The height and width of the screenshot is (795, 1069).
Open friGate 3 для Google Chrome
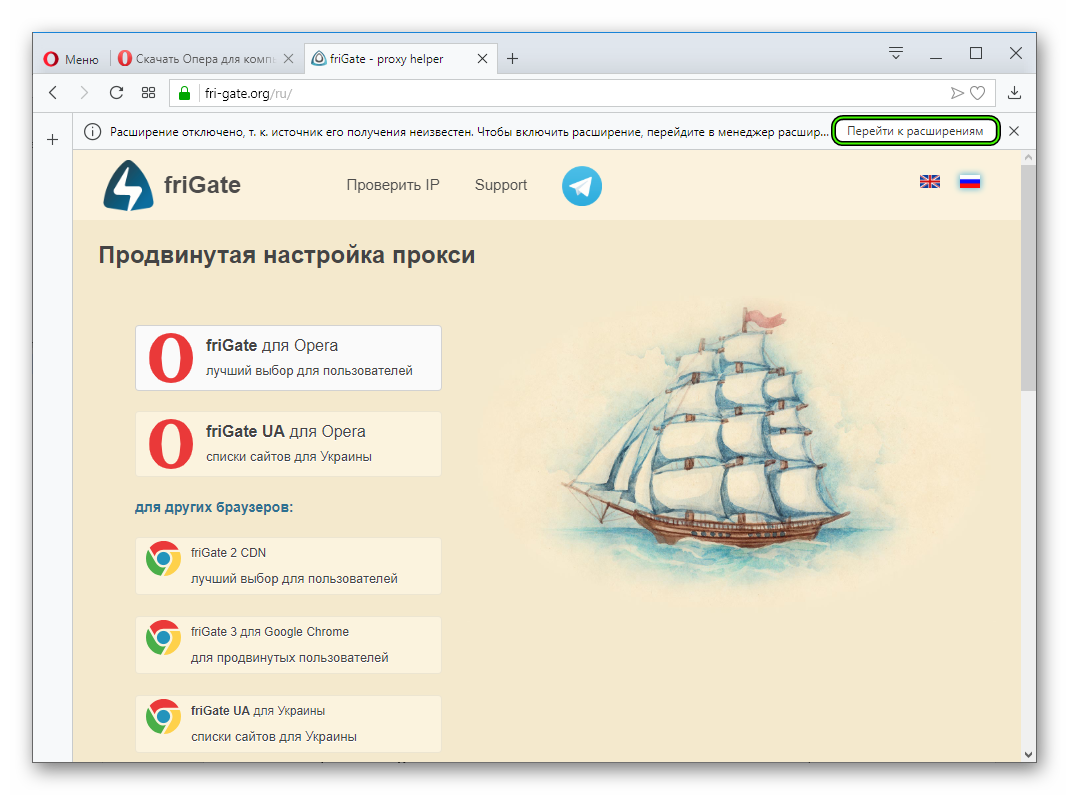[x=288, y=645]
